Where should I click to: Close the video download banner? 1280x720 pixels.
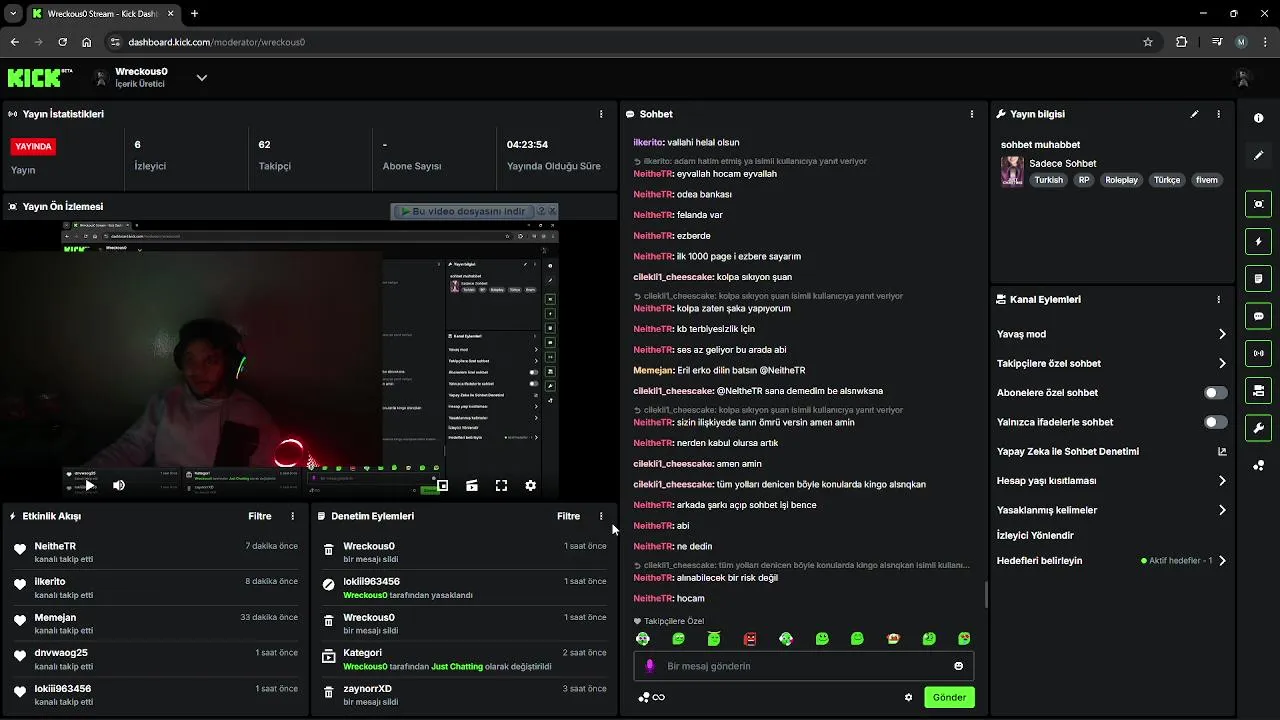point(552,211)
